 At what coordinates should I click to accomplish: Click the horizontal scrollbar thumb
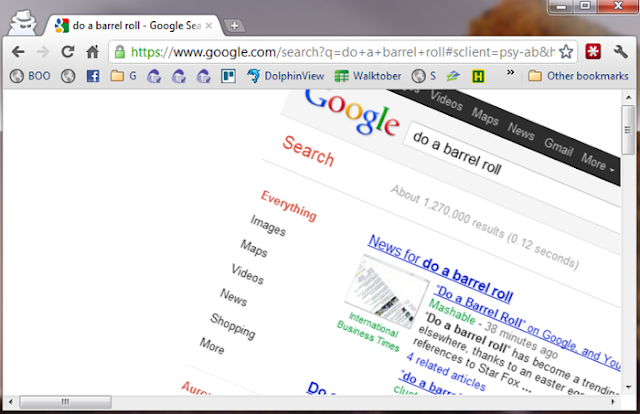coord(65,402)
